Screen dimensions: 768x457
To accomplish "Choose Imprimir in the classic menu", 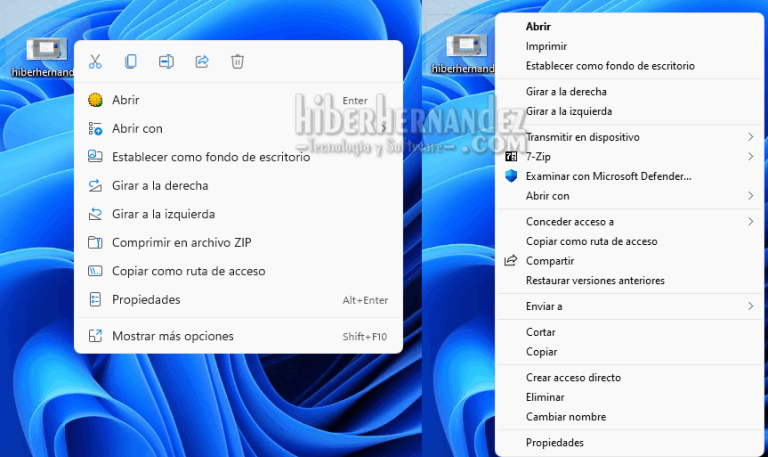I will pyautogui.click(x=546, y=46).
